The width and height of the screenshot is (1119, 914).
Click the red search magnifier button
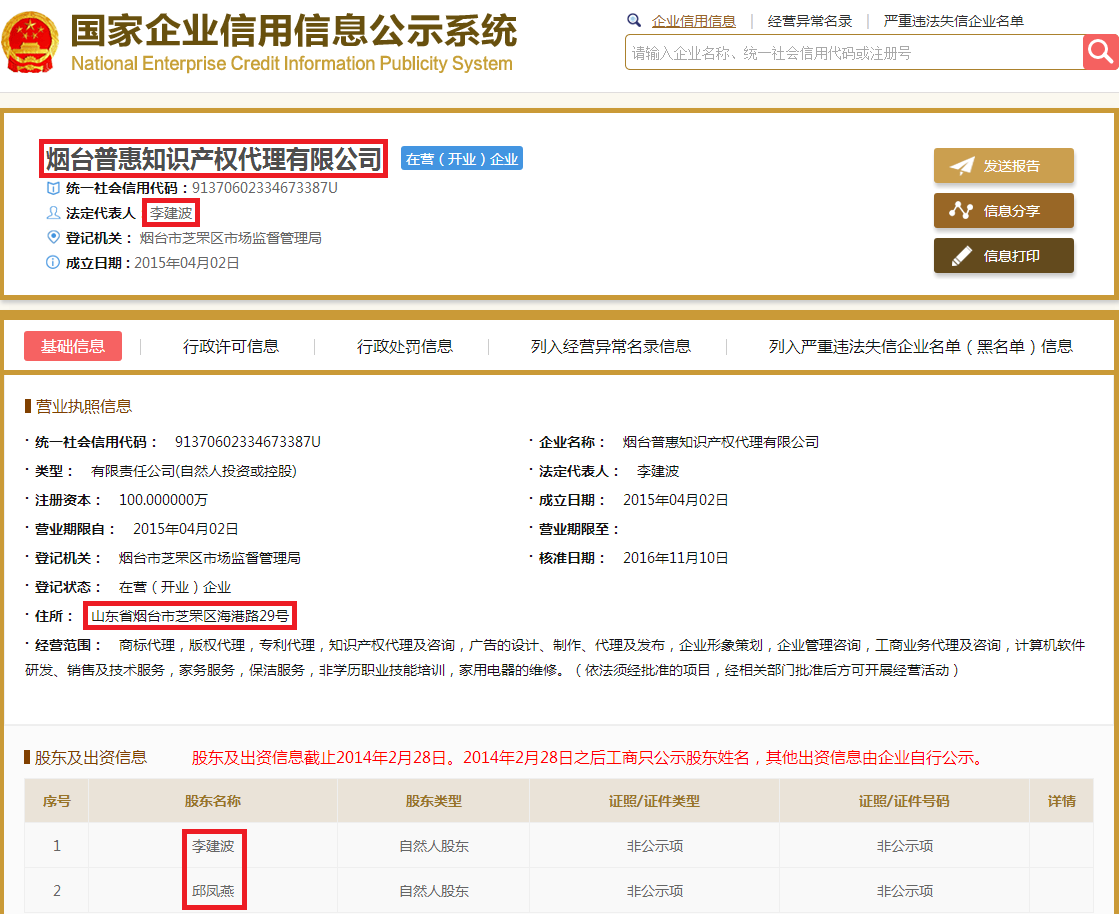[x=1100, y=52]
